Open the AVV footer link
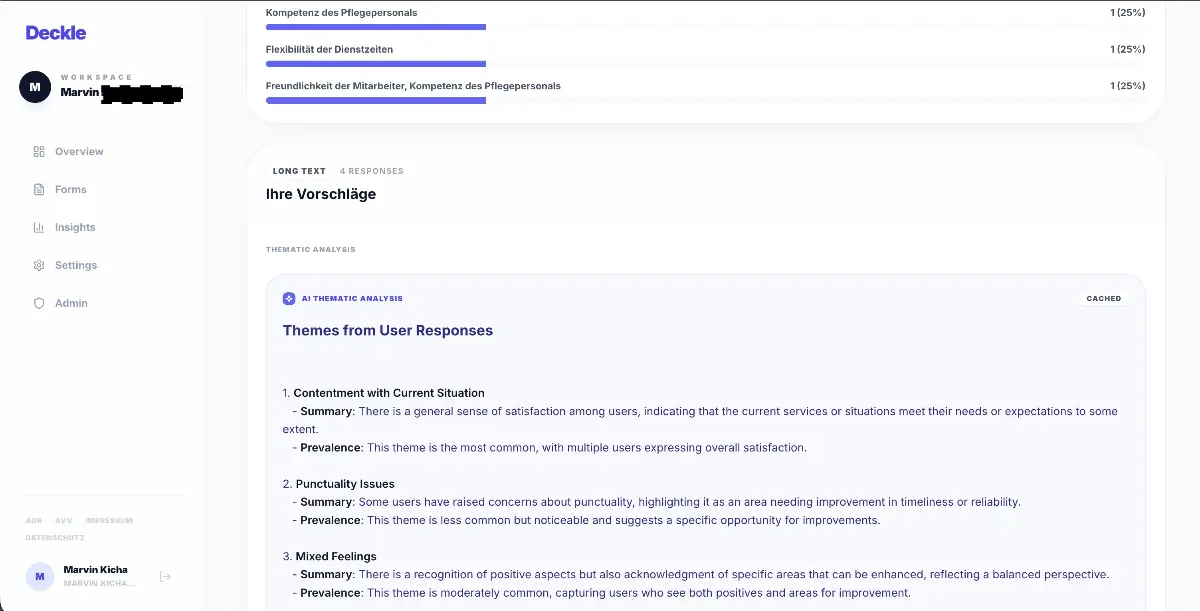 (64, 521)
